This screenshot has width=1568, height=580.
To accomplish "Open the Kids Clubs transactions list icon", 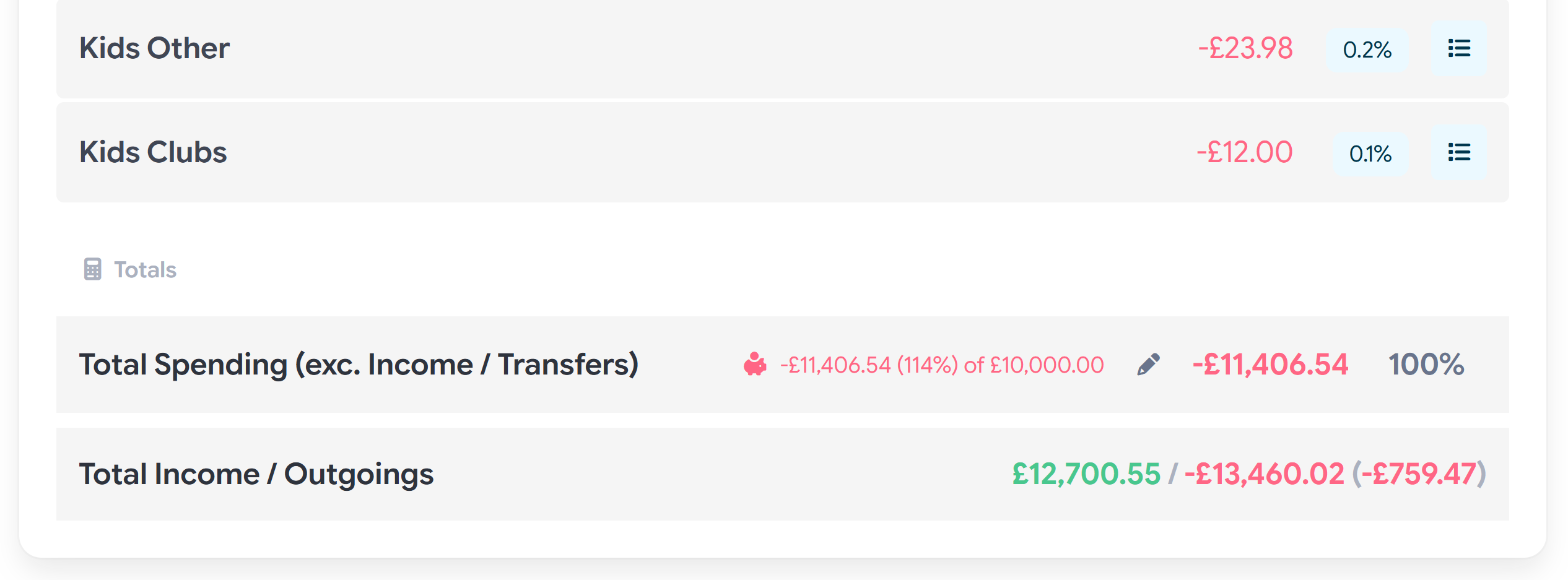I will coord(1459,152).
